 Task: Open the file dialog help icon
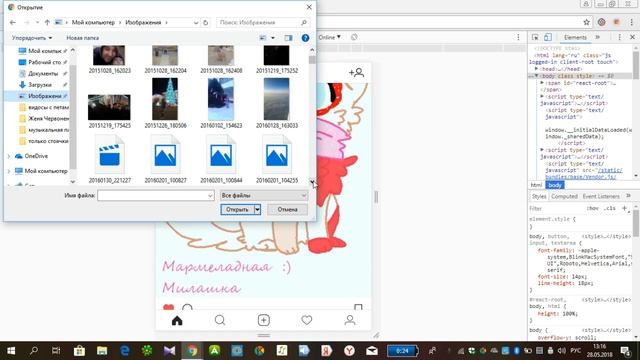[x=305, y=38]
